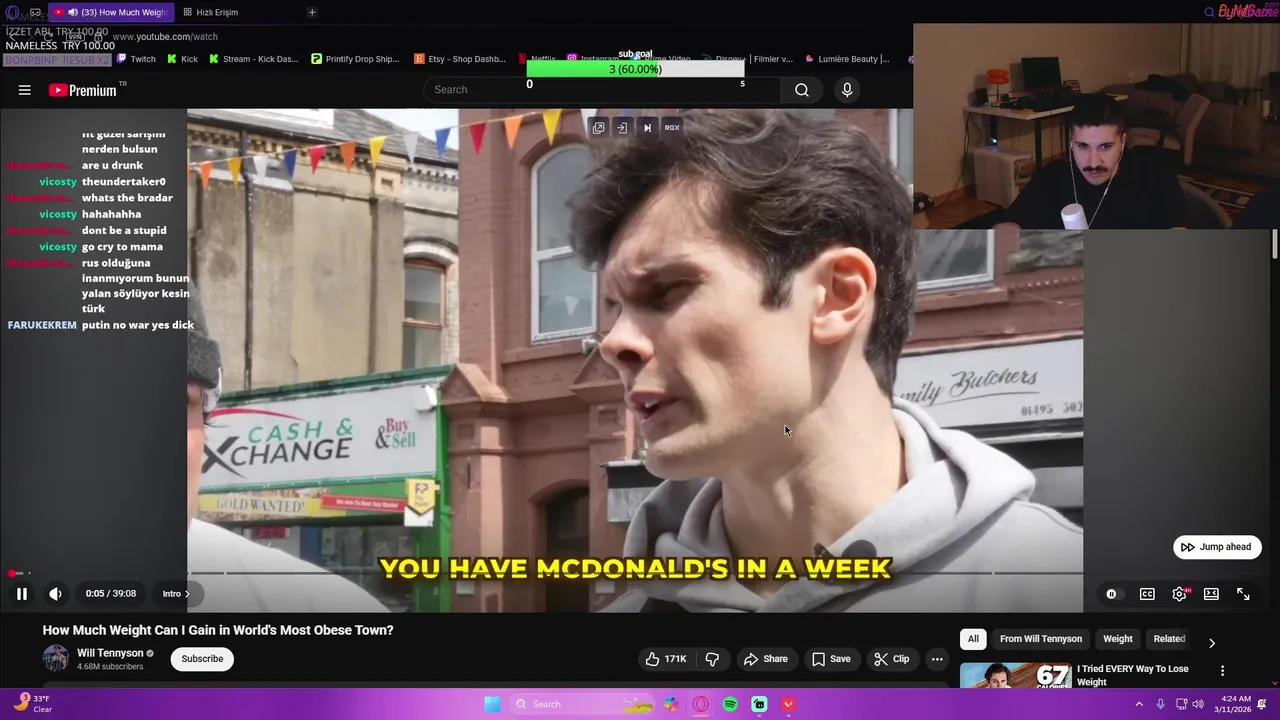Mute audio on the YouTube tab
Screen dimensions: 1280x720
click(x=73, y=12)
